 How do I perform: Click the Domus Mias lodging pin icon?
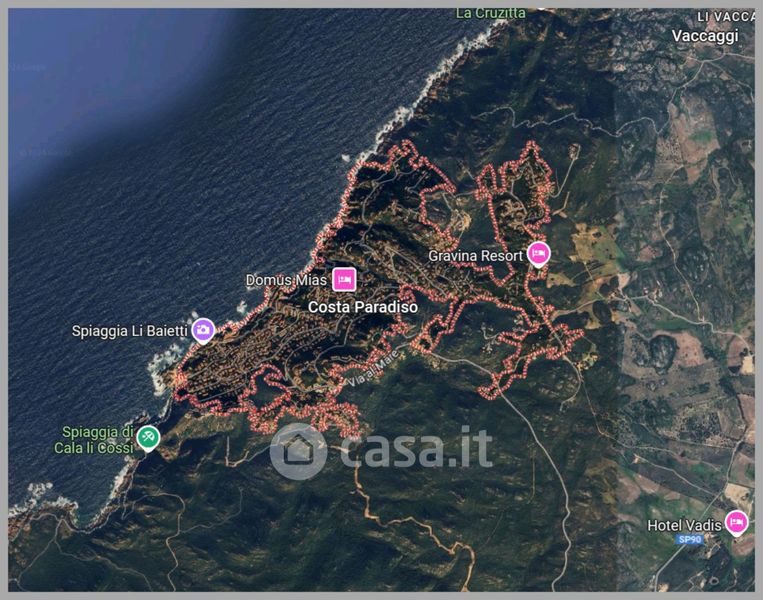click(345, 280)
